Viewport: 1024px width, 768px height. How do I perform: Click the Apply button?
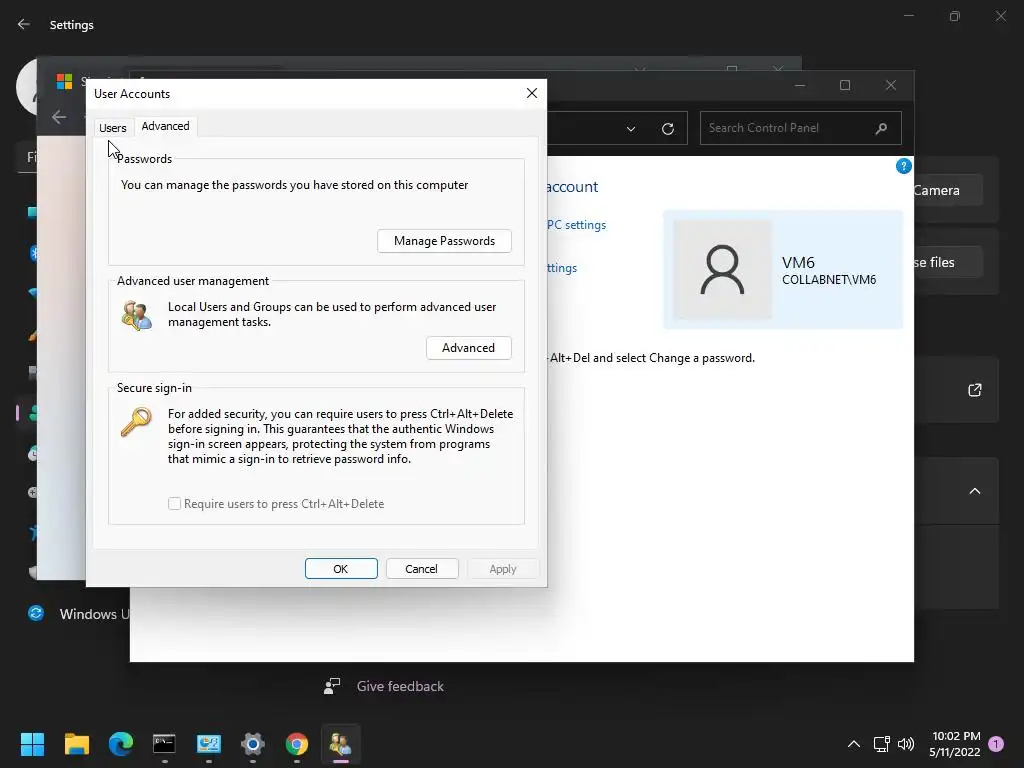click(503, 569)
